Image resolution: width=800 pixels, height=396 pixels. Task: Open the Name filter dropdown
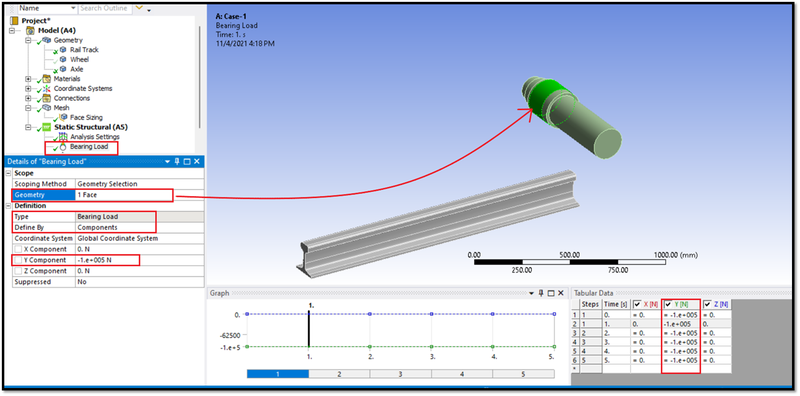pos(72,9)
